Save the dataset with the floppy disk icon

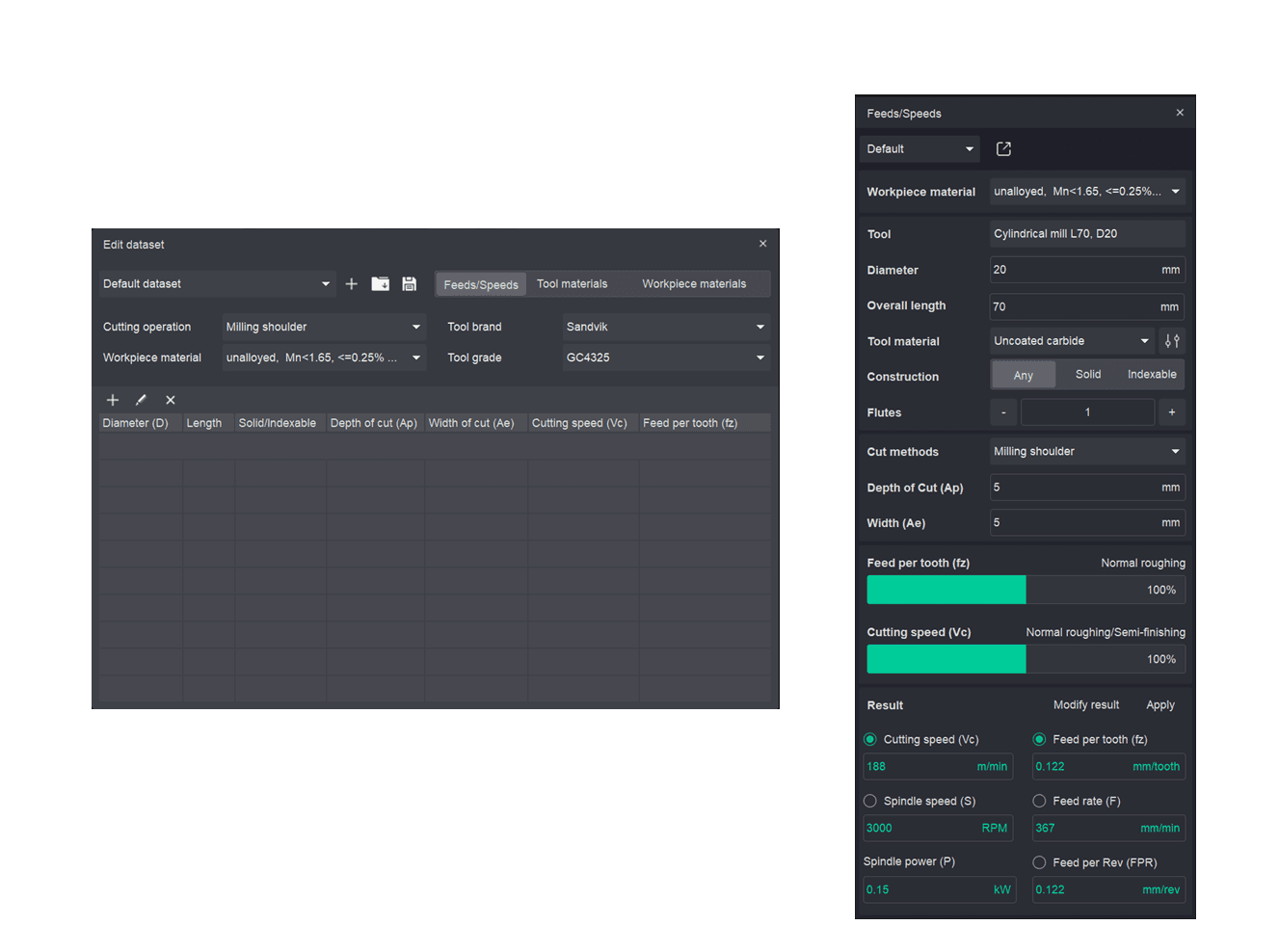click(410, 284)
